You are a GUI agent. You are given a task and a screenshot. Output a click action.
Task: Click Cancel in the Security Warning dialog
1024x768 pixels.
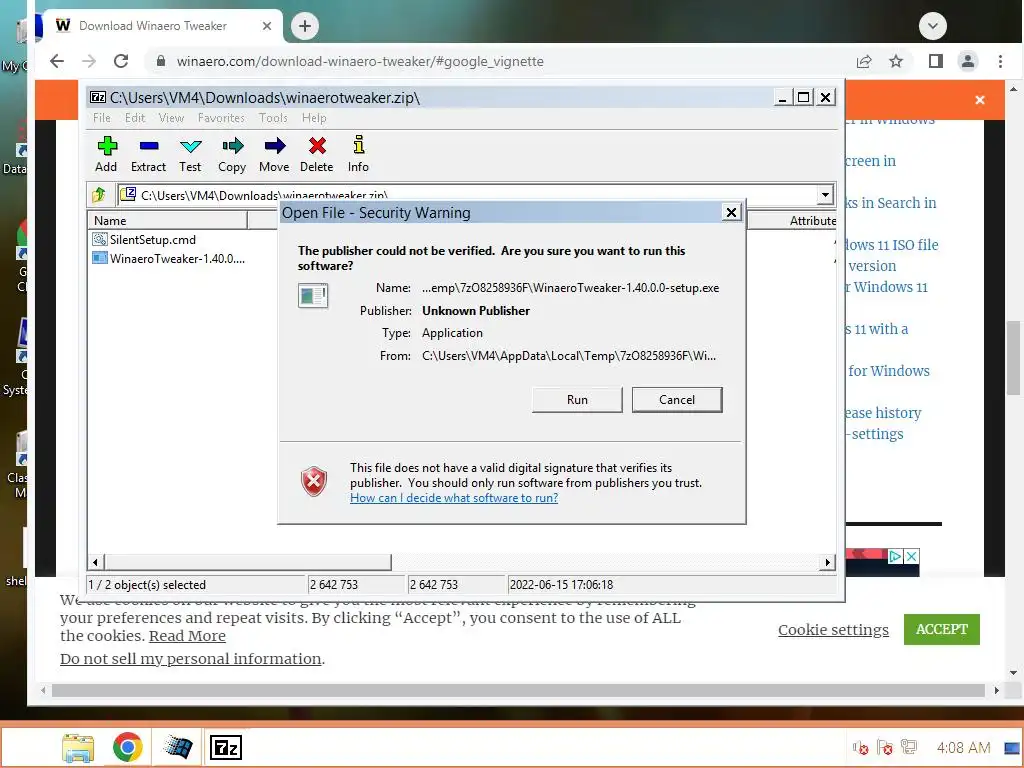point(677,400)
